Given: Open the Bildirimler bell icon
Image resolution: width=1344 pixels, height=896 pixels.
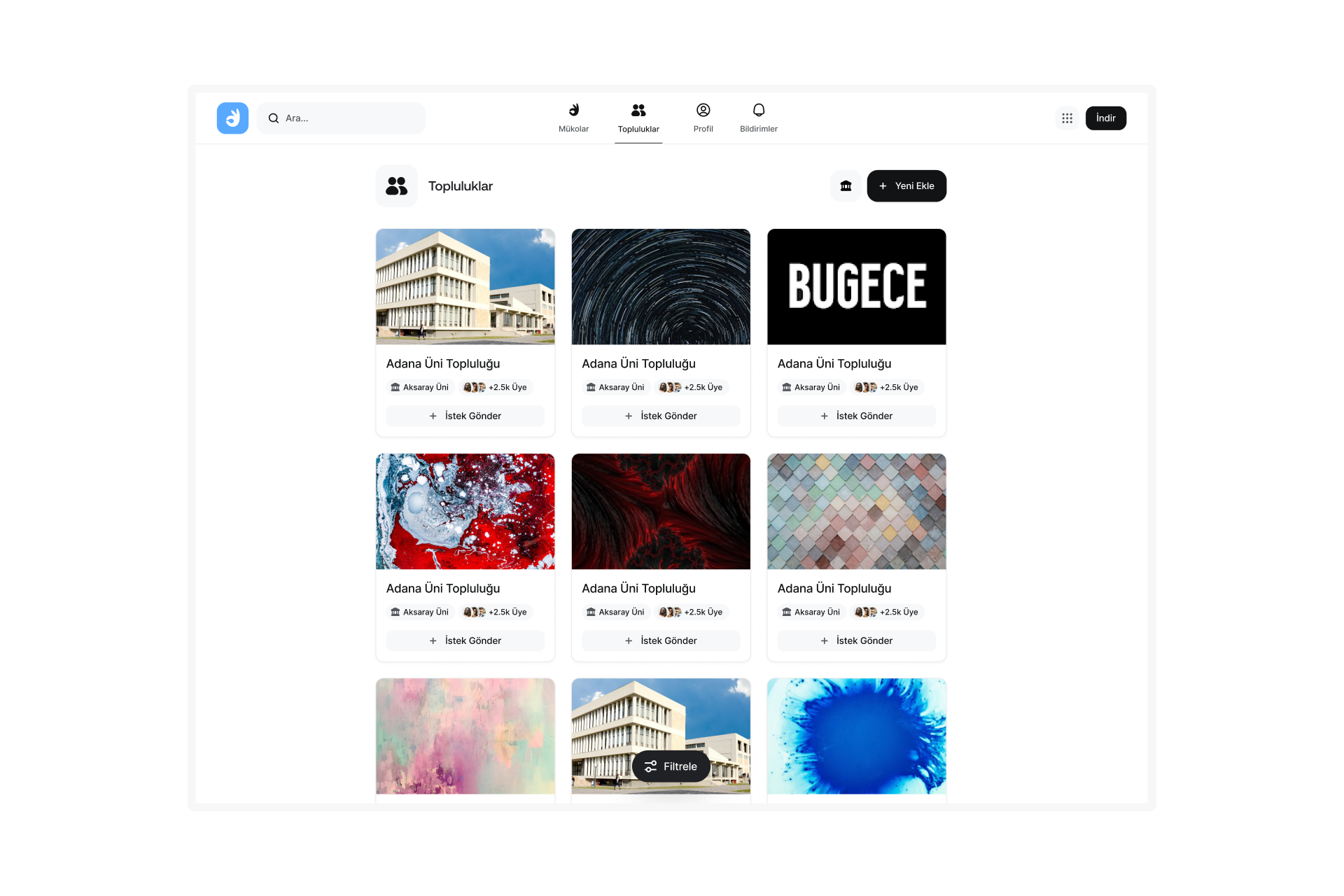Looking at the screenshot, I should click(759, 110).
